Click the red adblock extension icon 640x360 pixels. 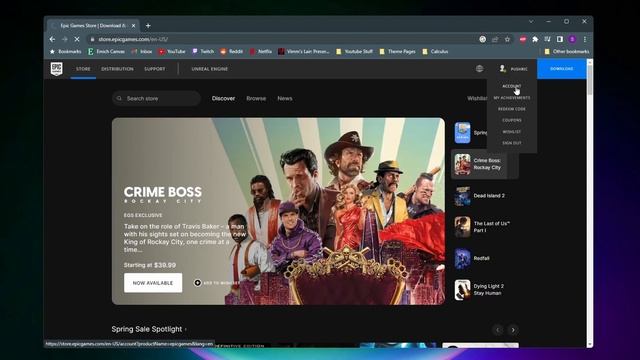tap(522, 39)
